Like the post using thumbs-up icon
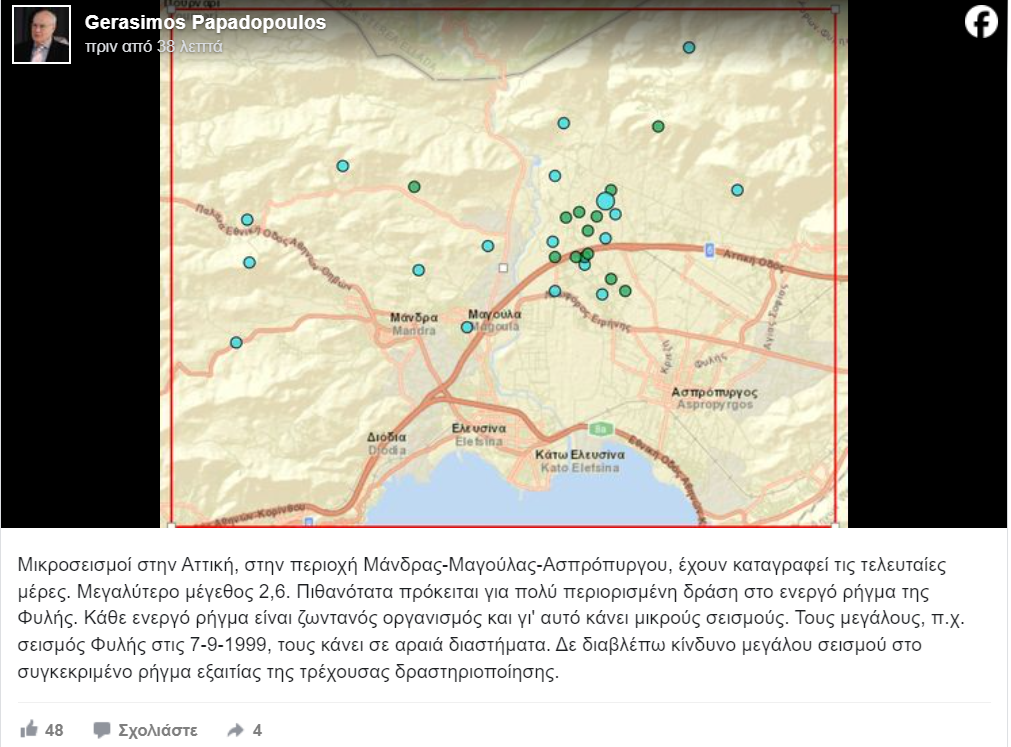 (x=29, y=730)
